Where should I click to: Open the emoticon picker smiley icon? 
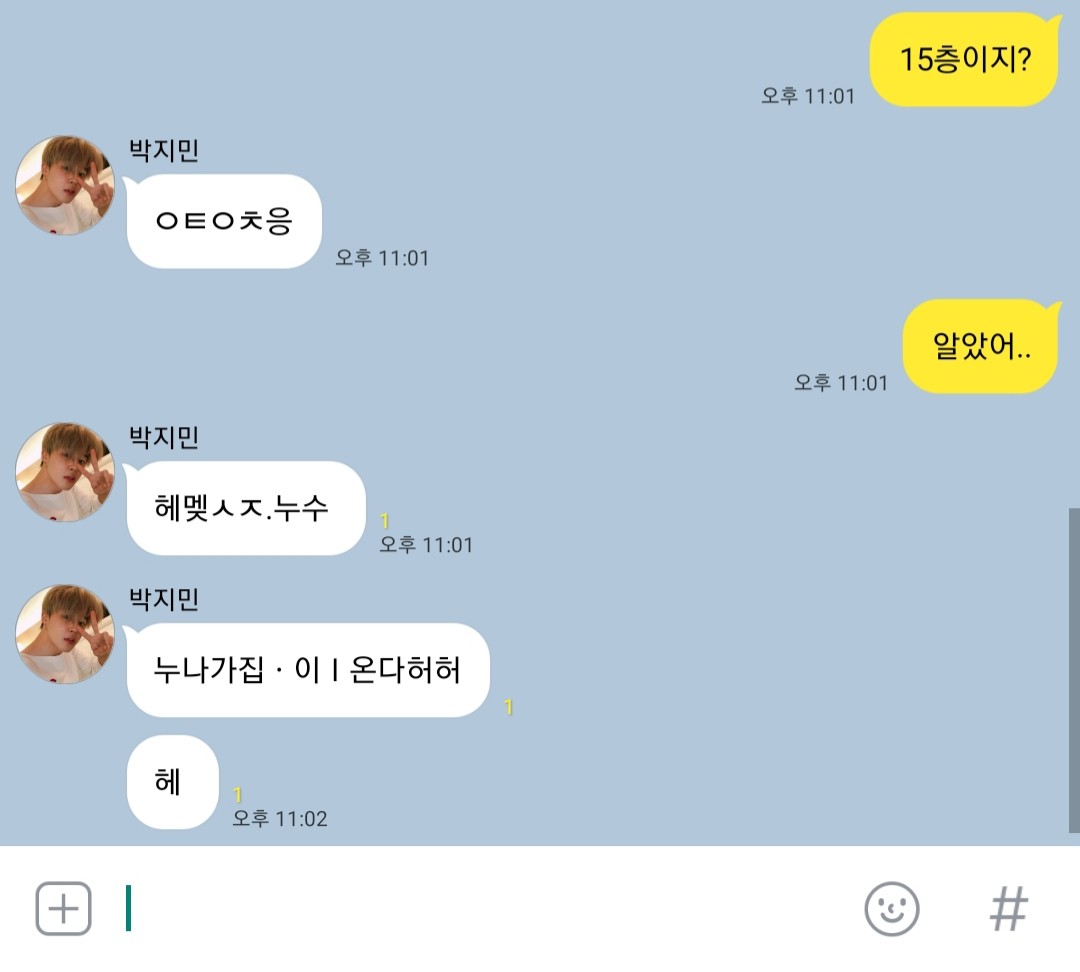tap(891, 909)
